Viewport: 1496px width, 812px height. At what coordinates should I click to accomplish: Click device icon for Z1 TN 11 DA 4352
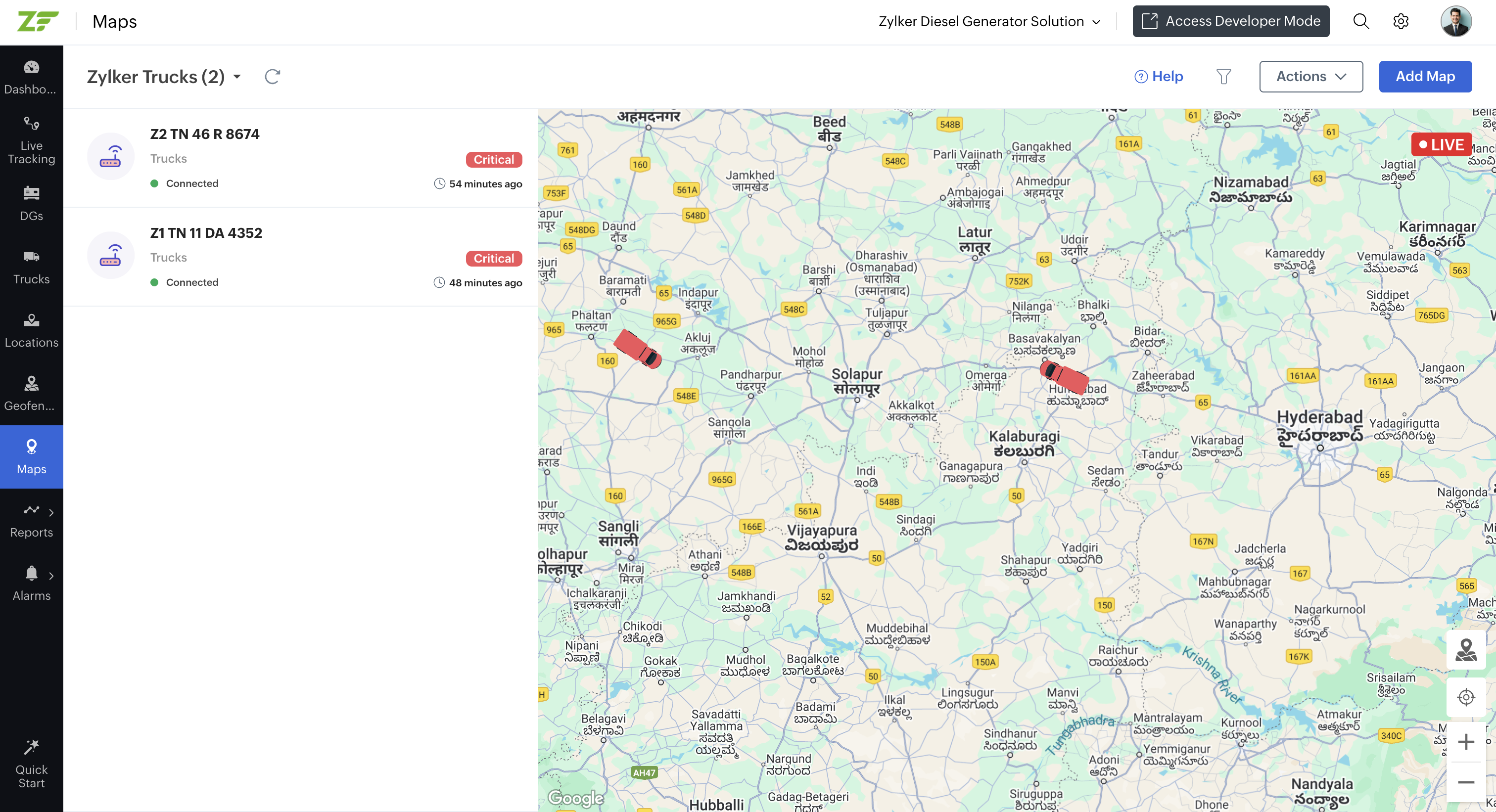110,255
